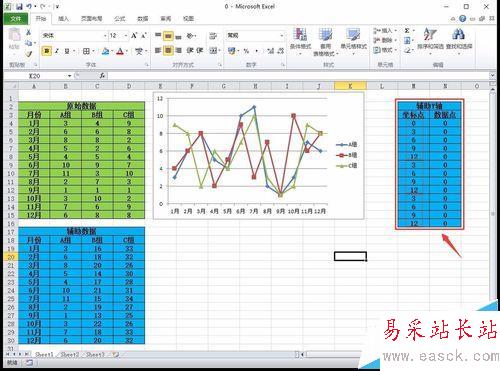Open the Insert cells (插入) dropdown

[385, 31]
